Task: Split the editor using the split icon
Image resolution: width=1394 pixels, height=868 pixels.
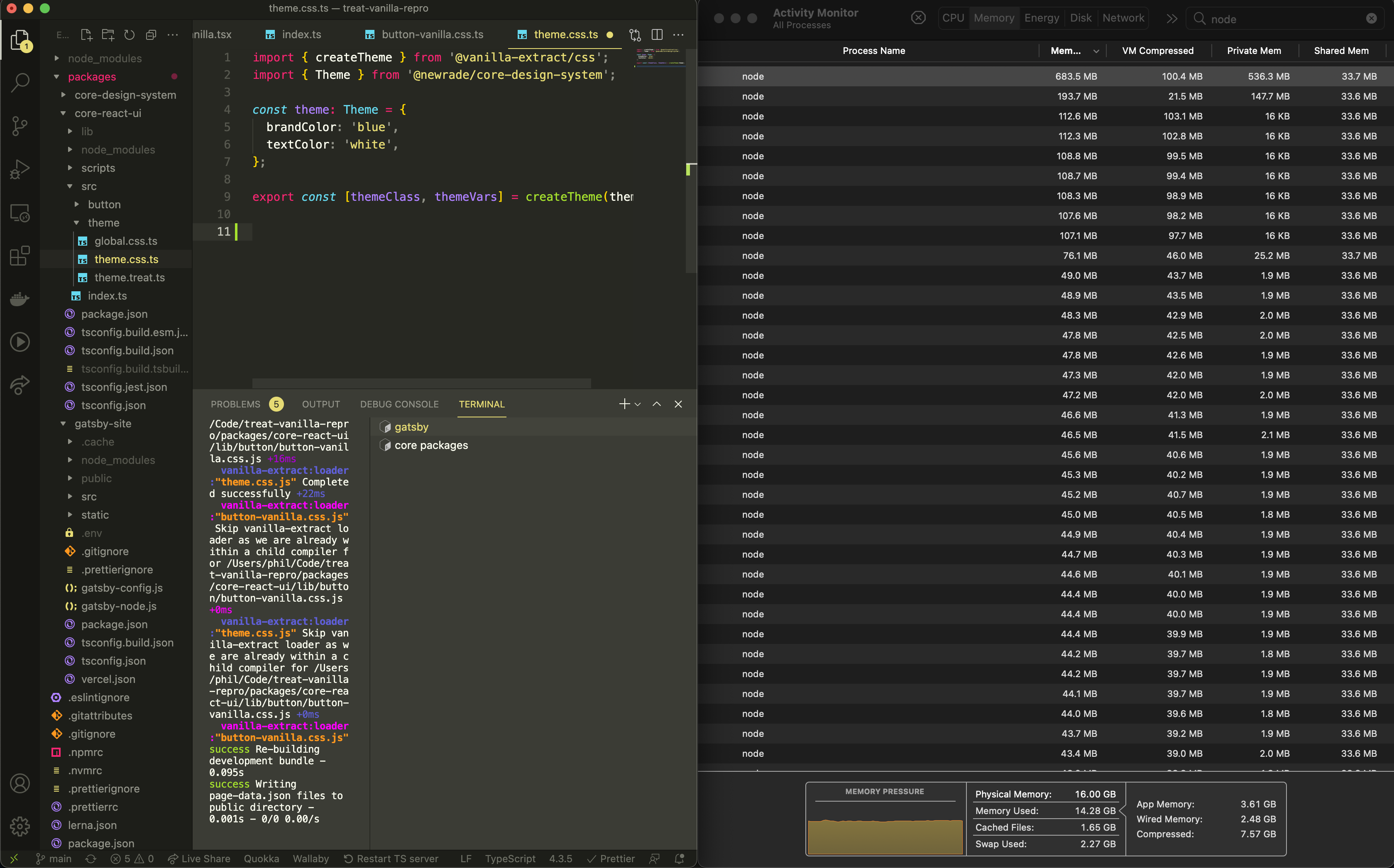Action: (656, 34)
